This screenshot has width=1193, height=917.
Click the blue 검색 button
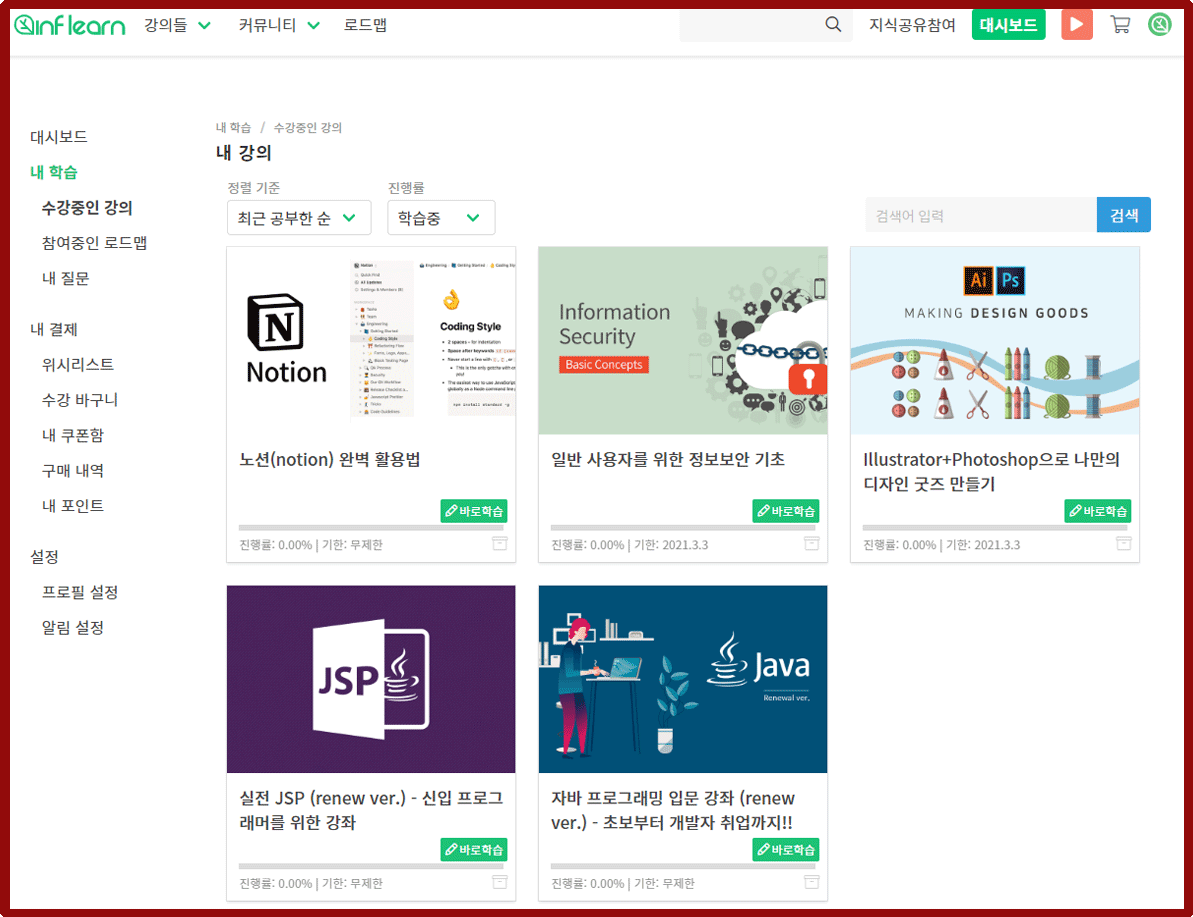pyautogui.click(x=1124, y=215)
